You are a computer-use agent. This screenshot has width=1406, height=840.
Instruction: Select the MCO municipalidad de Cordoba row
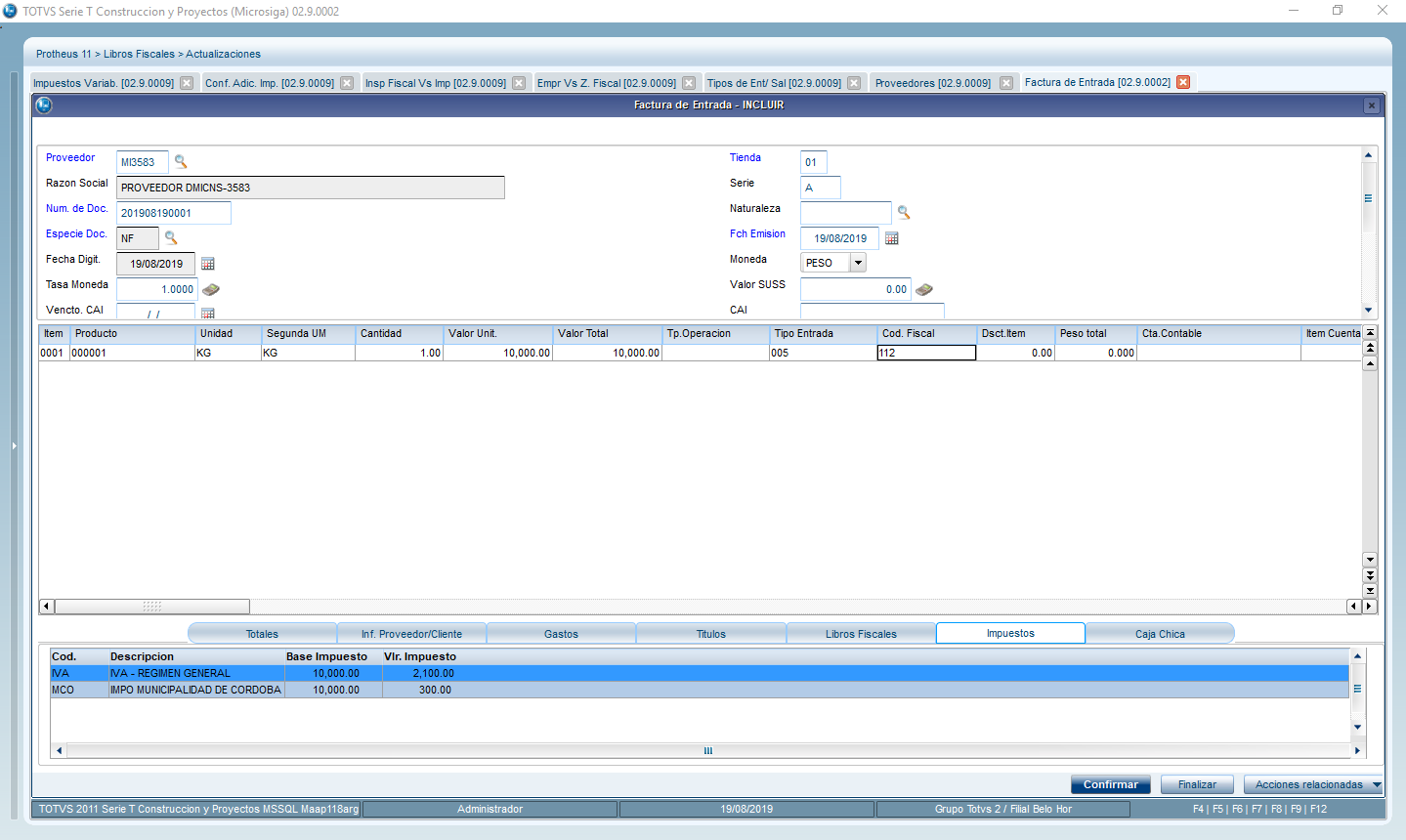coord(700,690)
